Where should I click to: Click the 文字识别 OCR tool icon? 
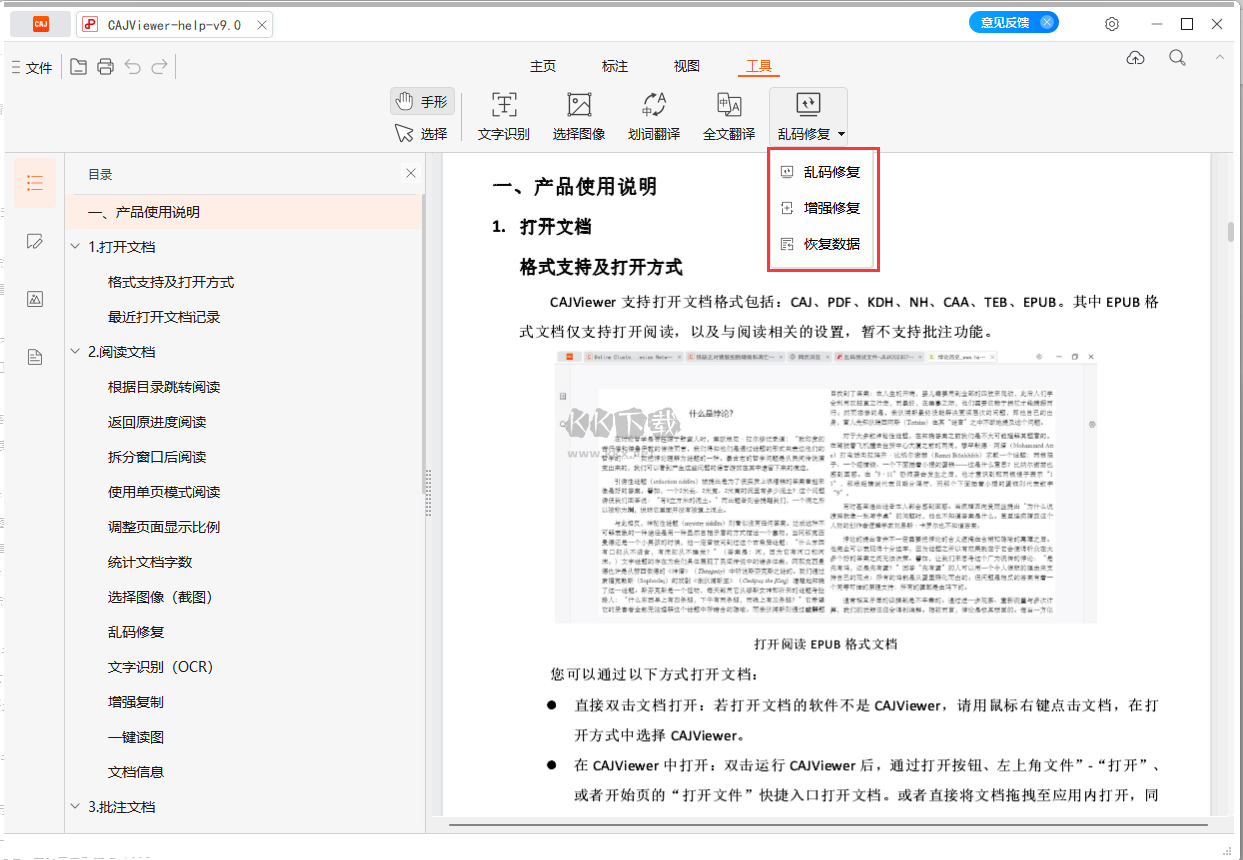tap(504, 105)
